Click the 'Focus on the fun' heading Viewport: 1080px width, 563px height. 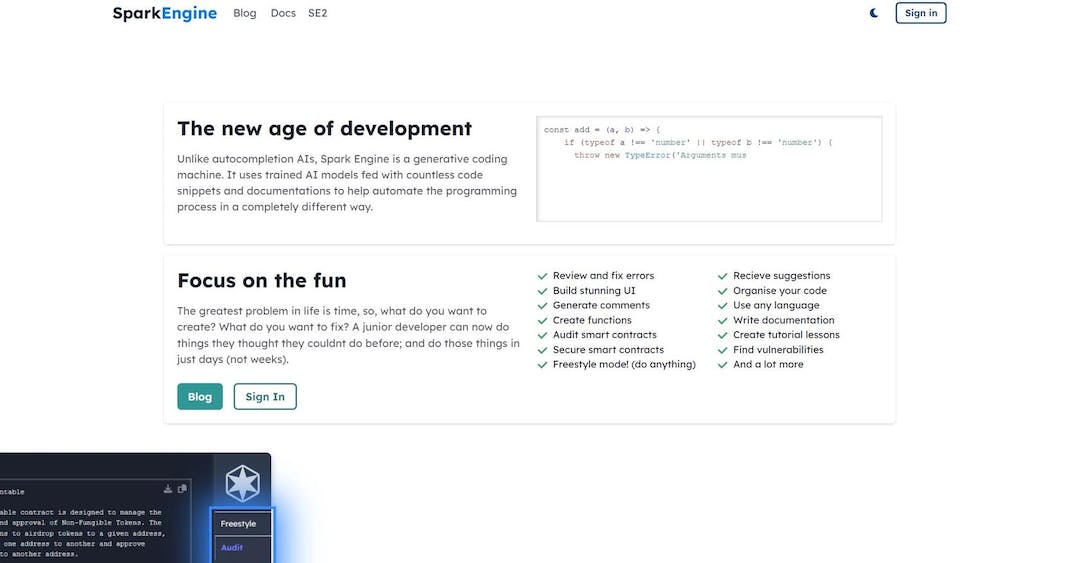pyautogui.click(x=262, y=280)
